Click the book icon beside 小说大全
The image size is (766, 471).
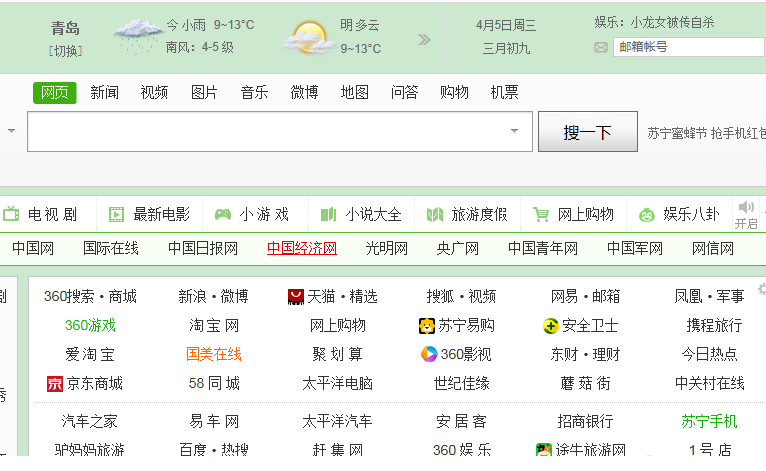(328, 214)
